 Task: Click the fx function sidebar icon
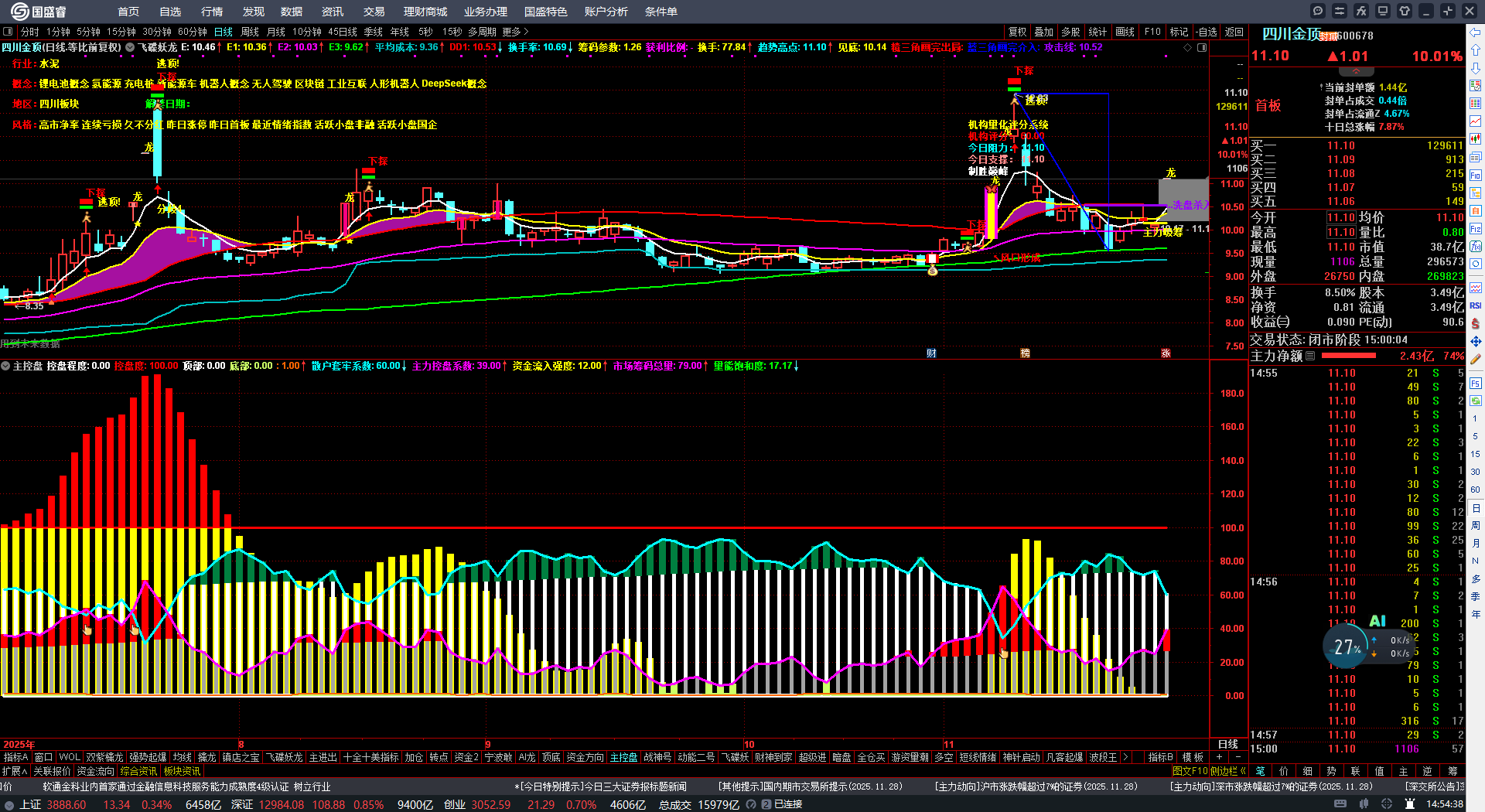1476,247
